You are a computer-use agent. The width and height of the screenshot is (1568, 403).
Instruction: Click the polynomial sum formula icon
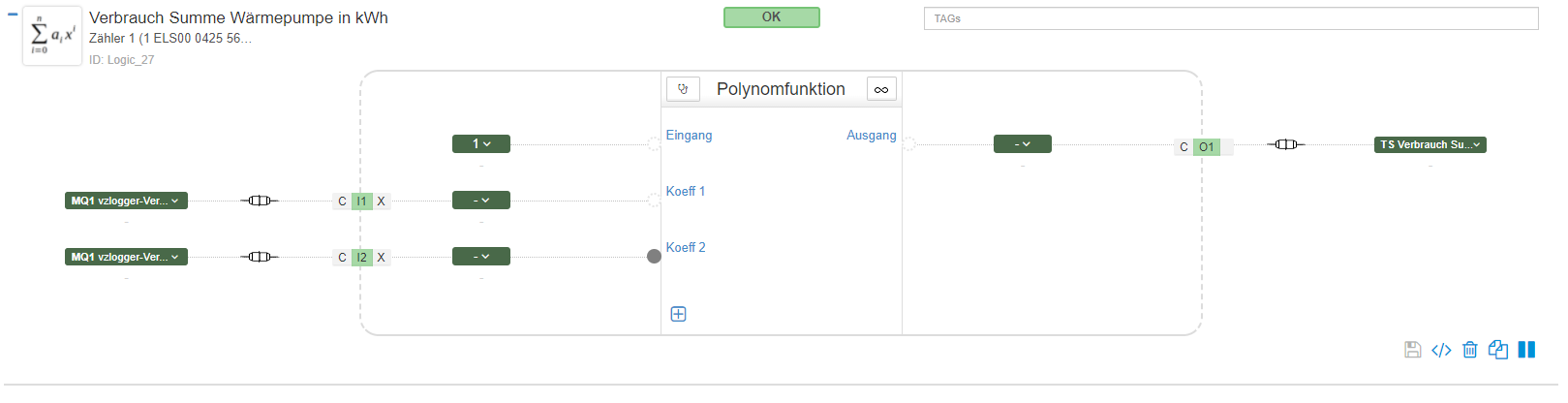[x=52, y=36]
